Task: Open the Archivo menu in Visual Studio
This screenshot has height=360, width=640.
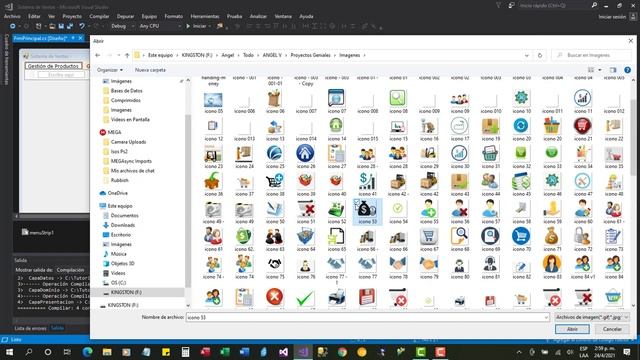Action: pyautogui.click(x=12, y=16)
